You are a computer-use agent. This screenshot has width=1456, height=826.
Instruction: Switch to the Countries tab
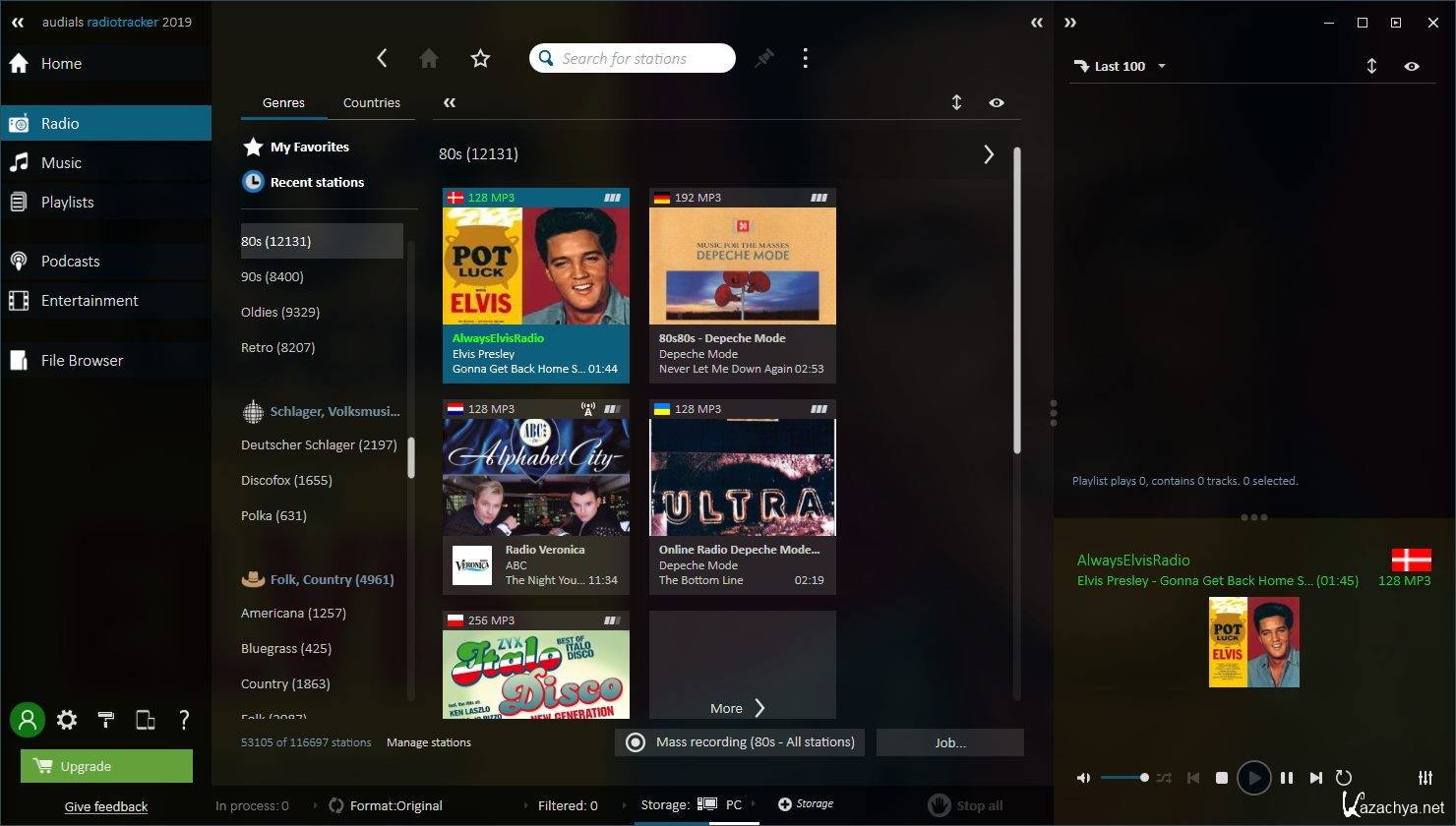pos(371,102)
